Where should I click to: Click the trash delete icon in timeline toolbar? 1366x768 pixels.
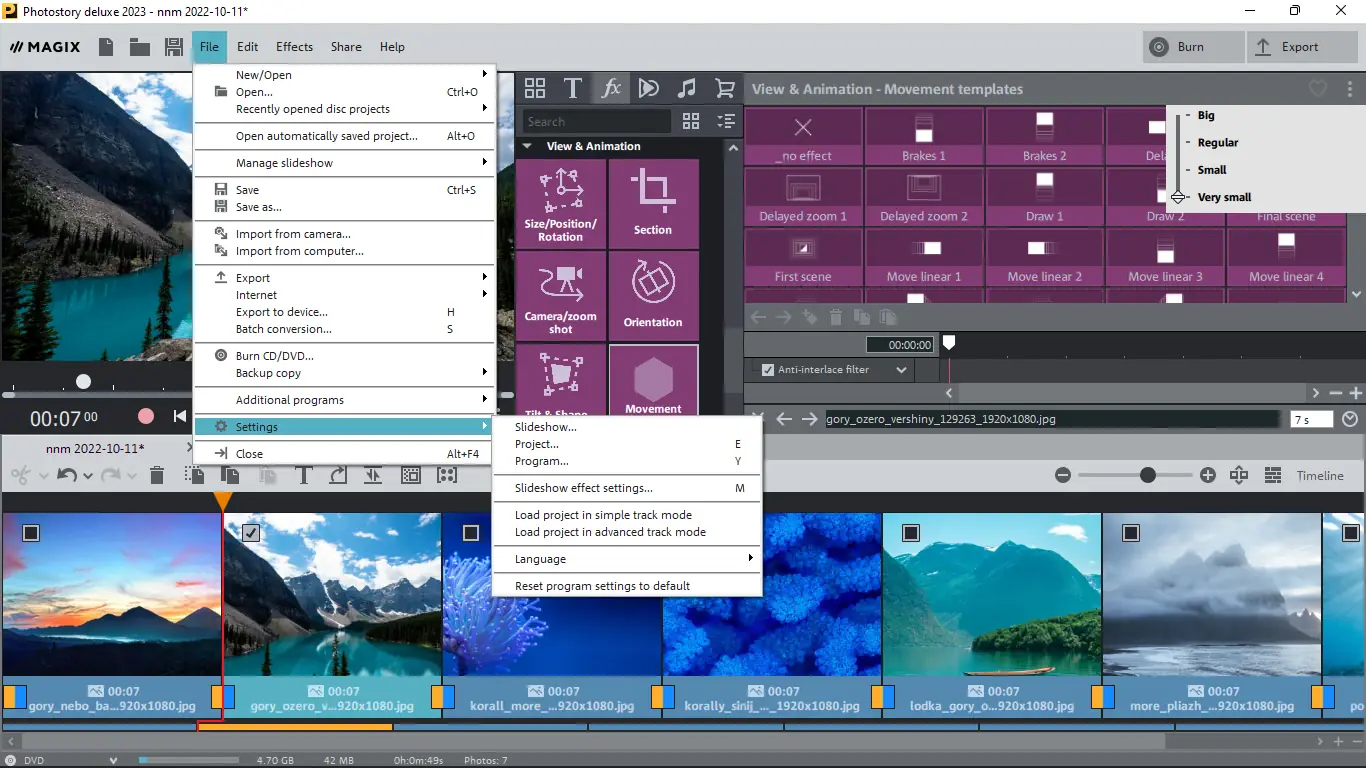pyautogui.click(x=157, y=476)
